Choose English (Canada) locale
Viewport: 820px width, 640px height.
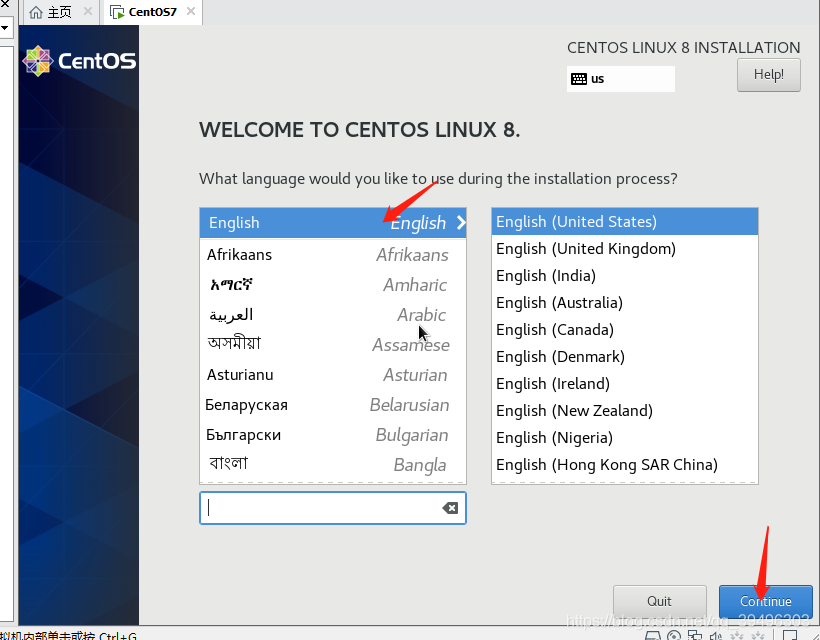tap(624, 330)
